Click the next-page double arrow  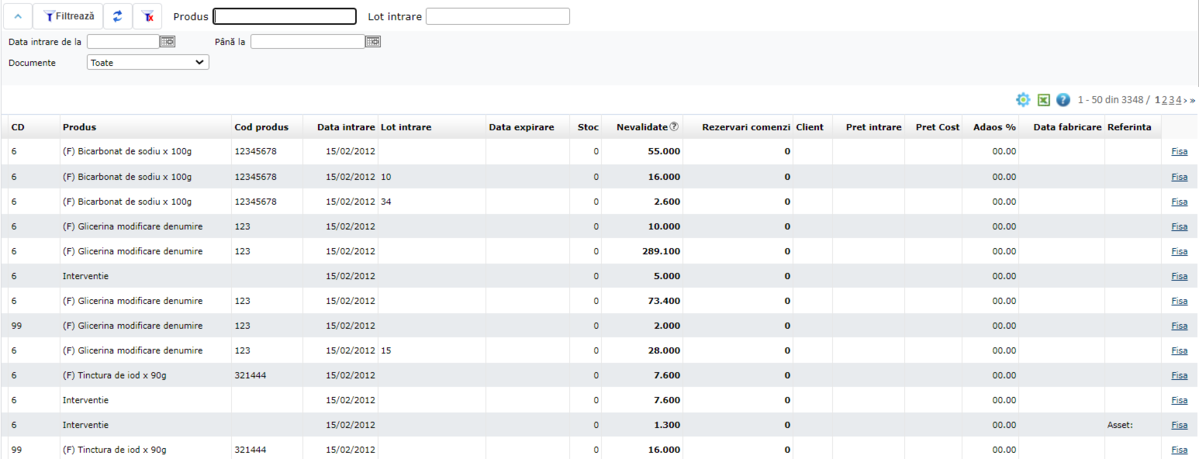(x=1190, y=100)
